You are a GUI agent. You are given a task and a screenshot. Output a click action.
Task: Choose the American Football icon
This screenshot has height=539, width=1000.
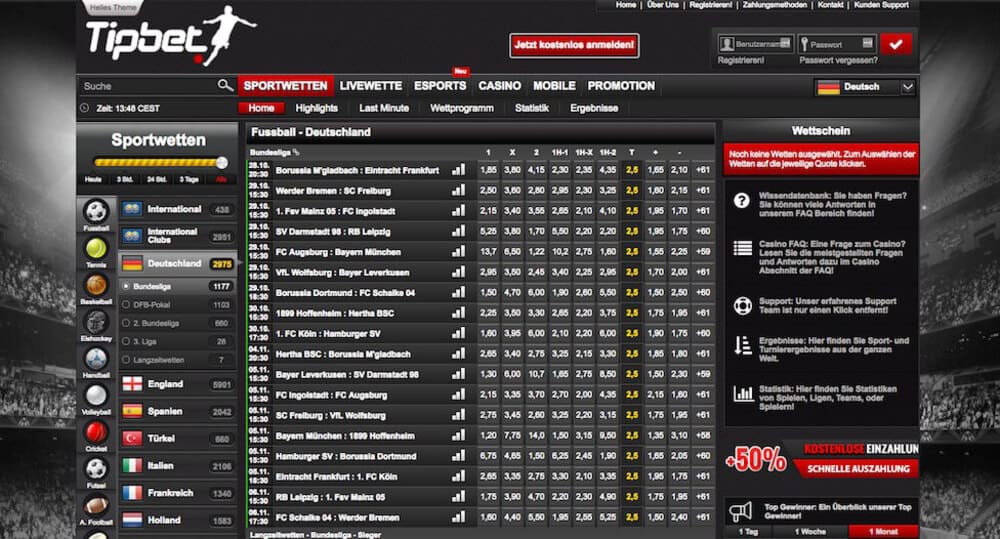click(x=96, y=506)
